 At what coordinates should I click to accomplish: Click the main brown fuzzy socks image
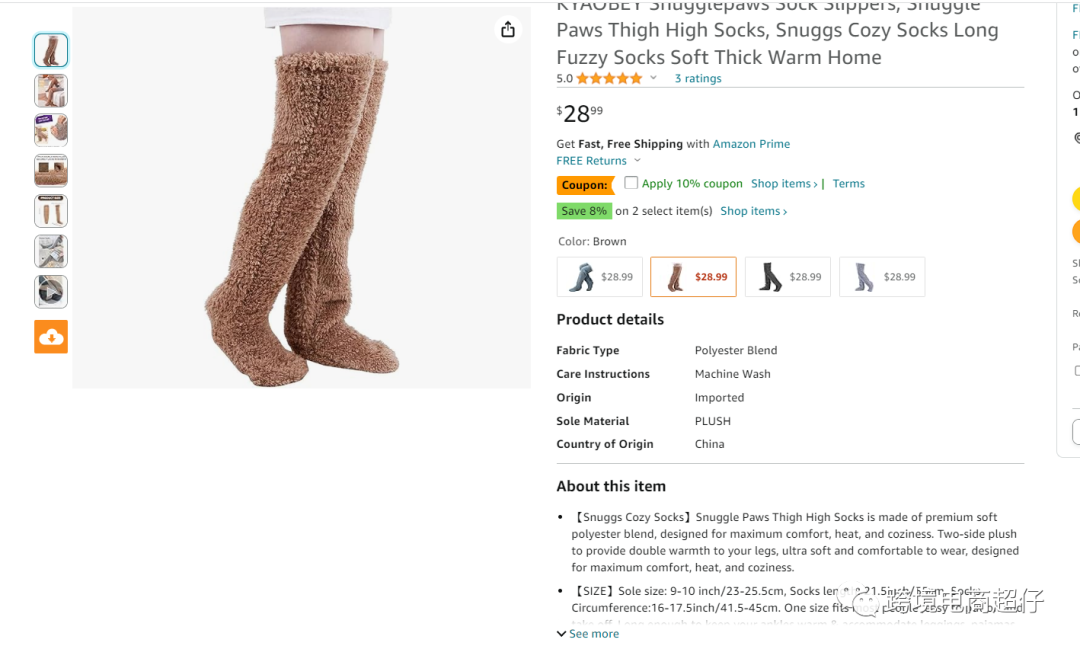click(302, 198)
